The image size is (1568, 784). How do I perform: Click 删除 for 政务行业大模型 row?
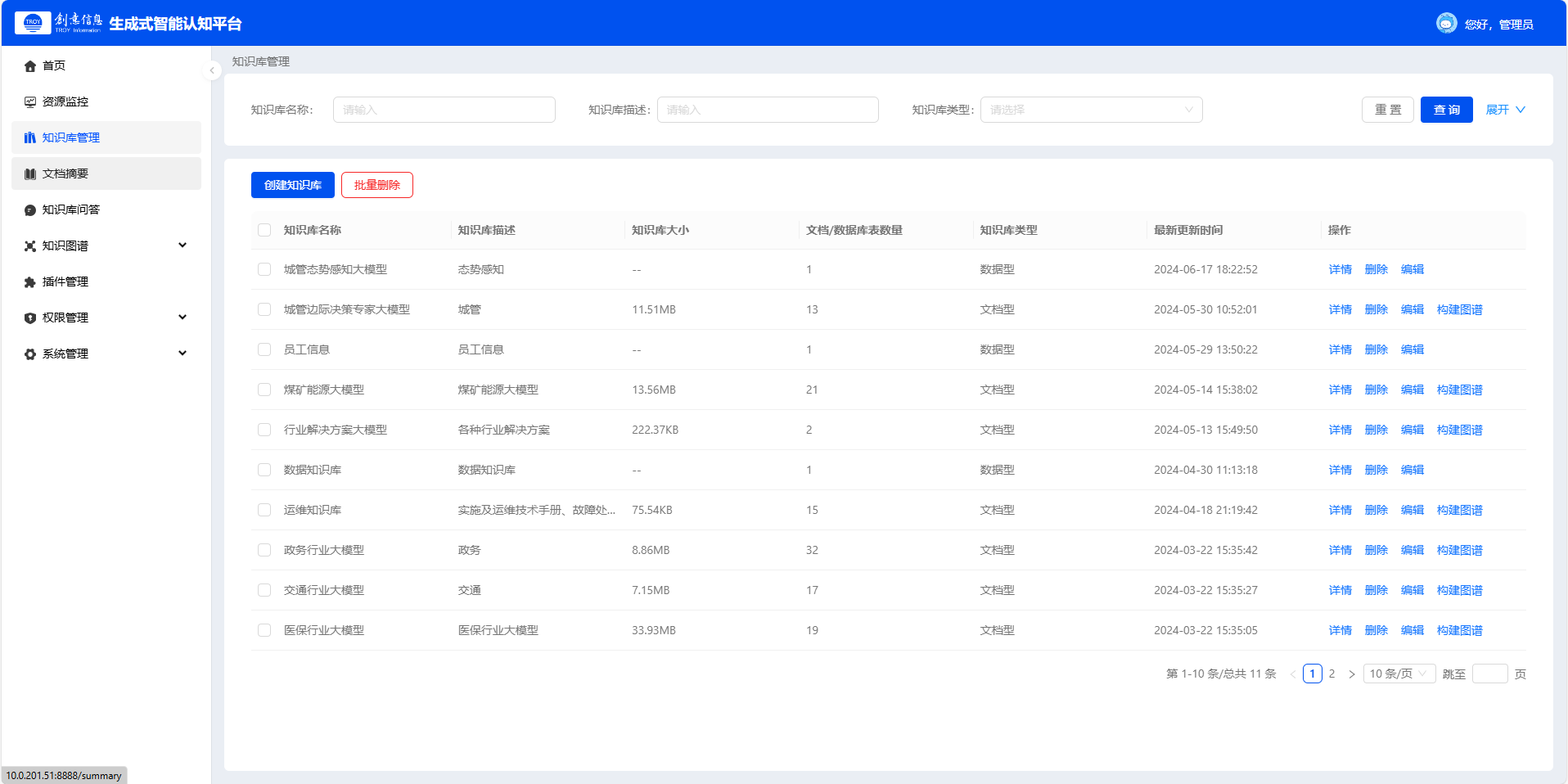1377,550
